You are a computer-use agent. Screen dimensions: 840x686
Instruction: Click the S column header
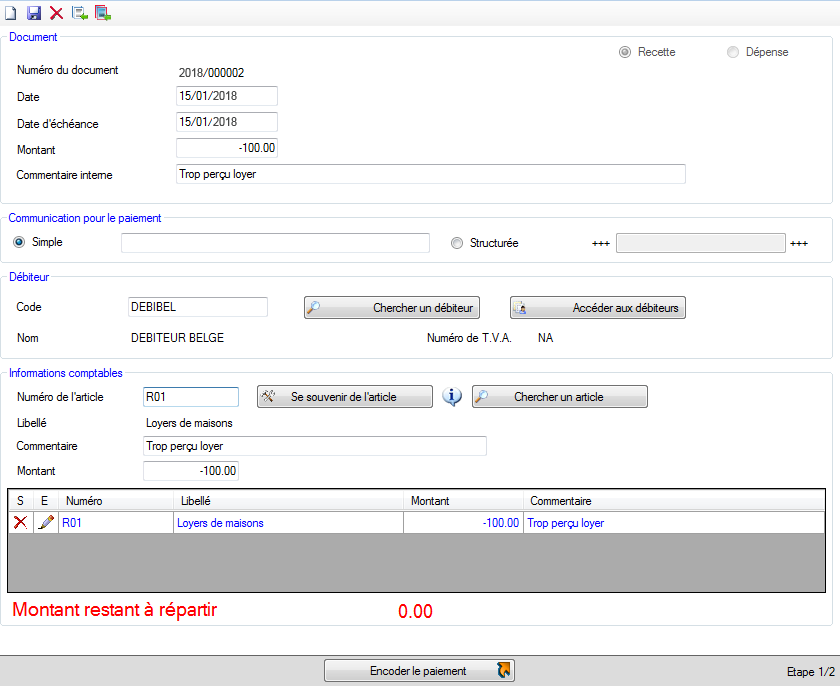[20, 501]
